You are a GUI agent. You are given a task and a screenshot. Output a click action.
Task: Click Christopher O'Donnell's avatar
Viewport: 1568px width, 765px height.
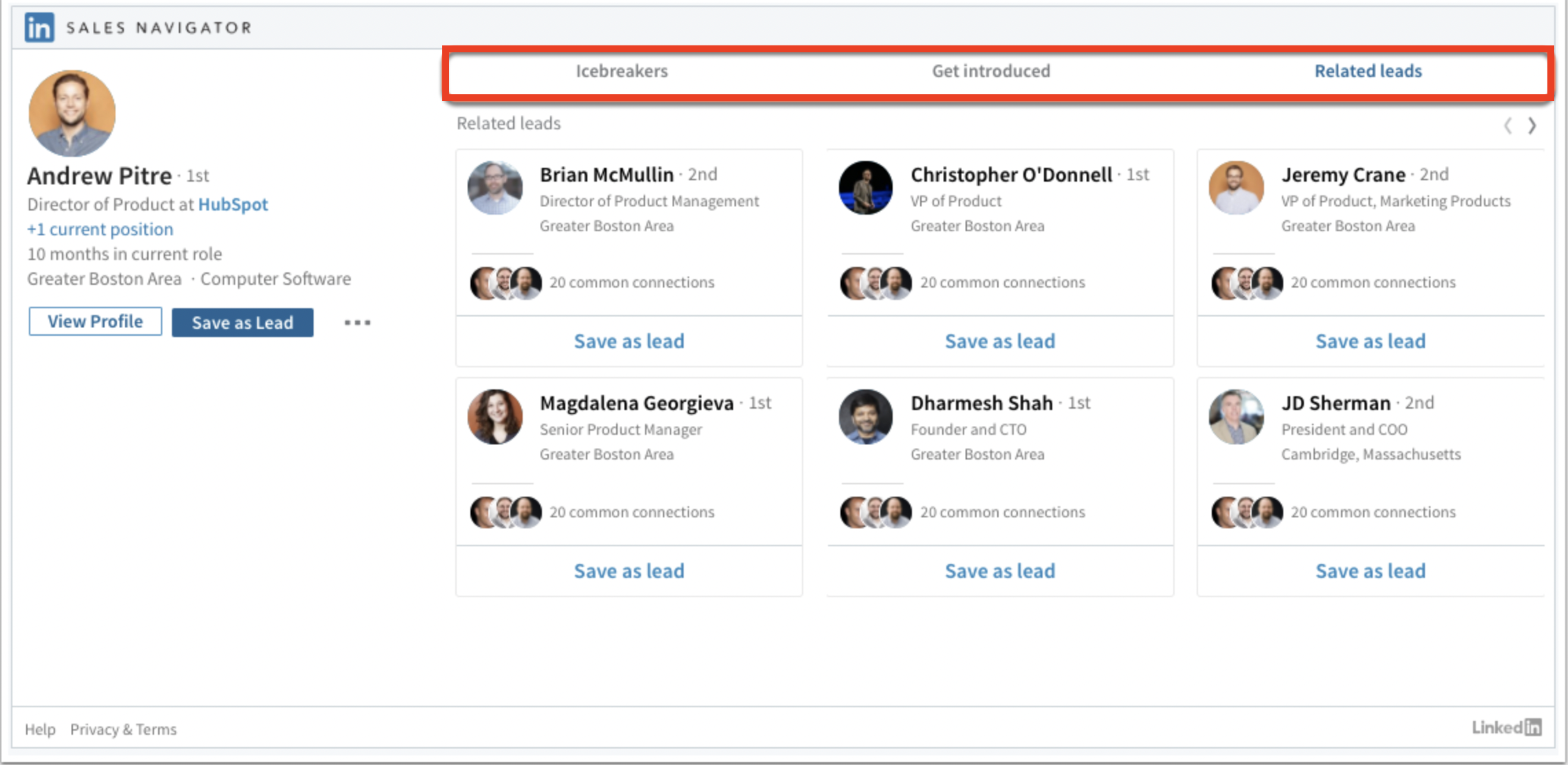tap(866, 188)
